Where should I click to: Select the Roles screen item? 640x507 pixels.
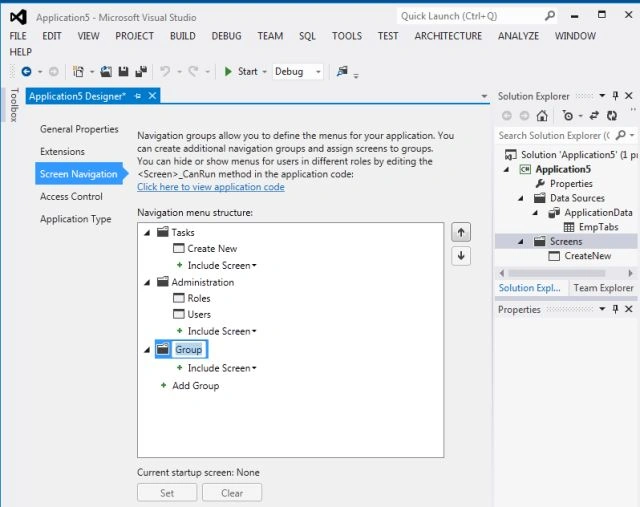click(192, 298)
